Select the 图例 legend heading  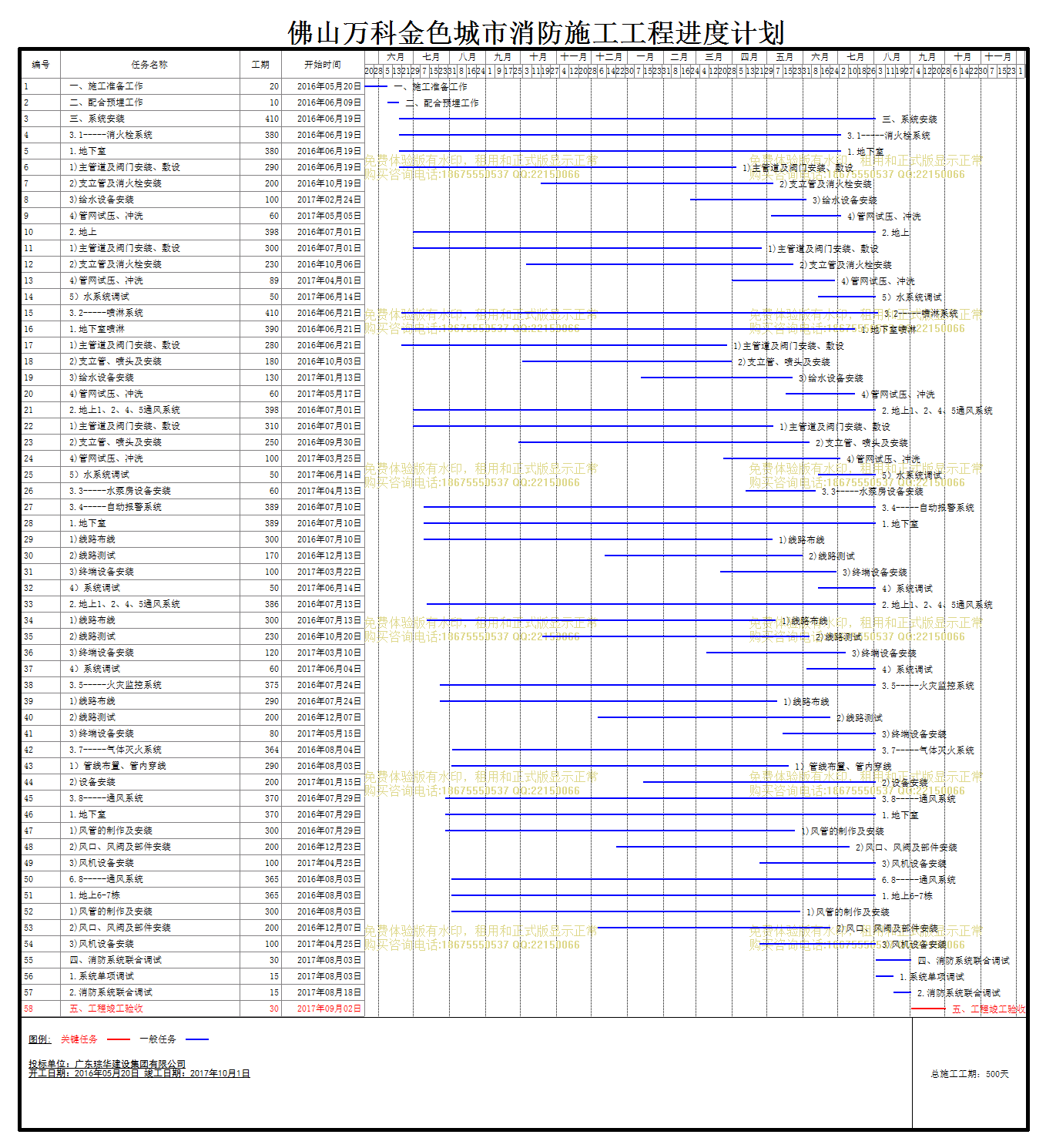pos(40,1039)
